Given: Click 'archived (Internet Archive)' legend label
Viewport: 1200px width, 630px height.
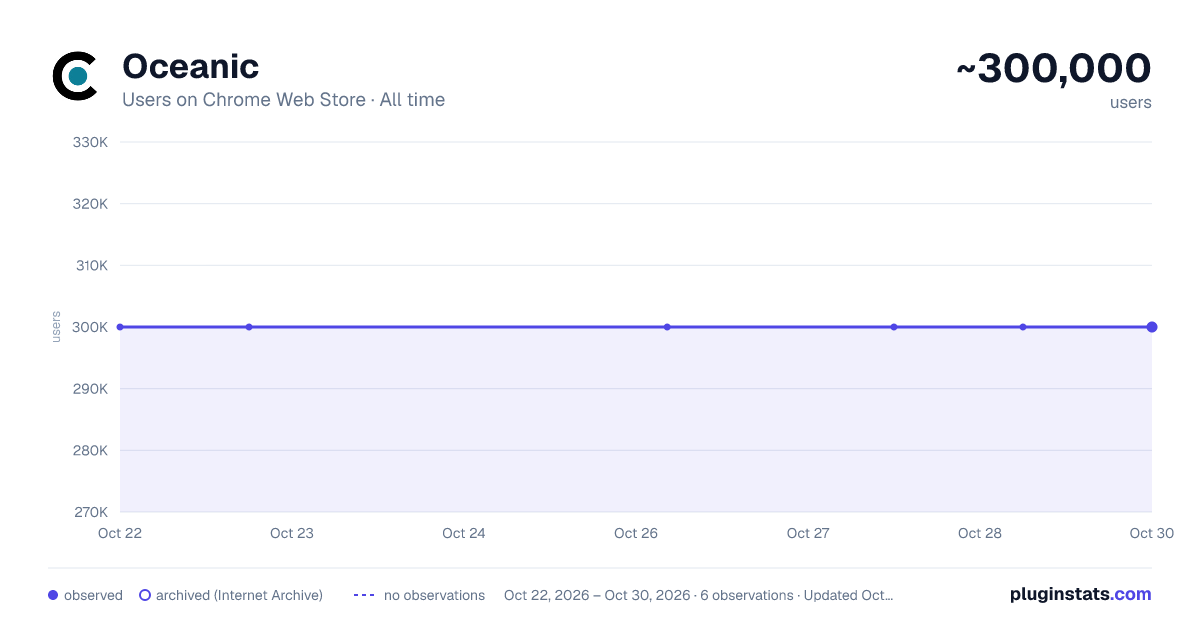Looking at the screenshot, I should pos(239,595).
